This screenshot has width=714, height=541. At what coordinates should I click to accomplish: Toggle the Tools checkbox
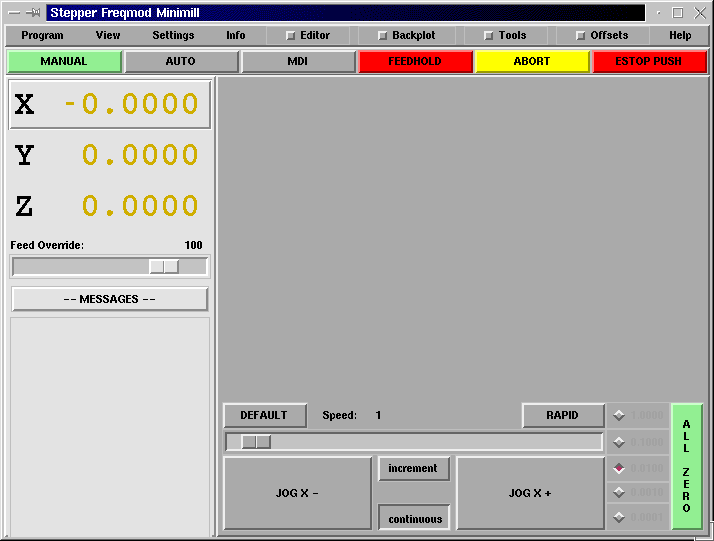489,35
